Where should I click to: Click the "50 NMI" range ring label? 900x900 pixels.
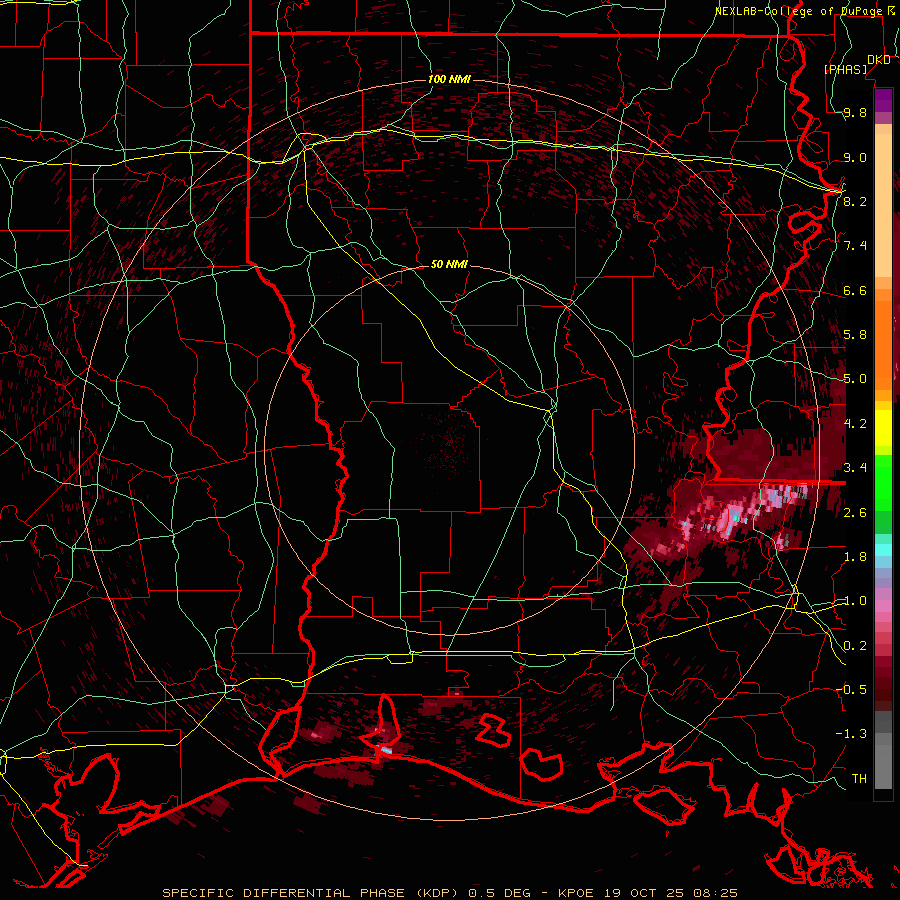(x=449, y=265)
